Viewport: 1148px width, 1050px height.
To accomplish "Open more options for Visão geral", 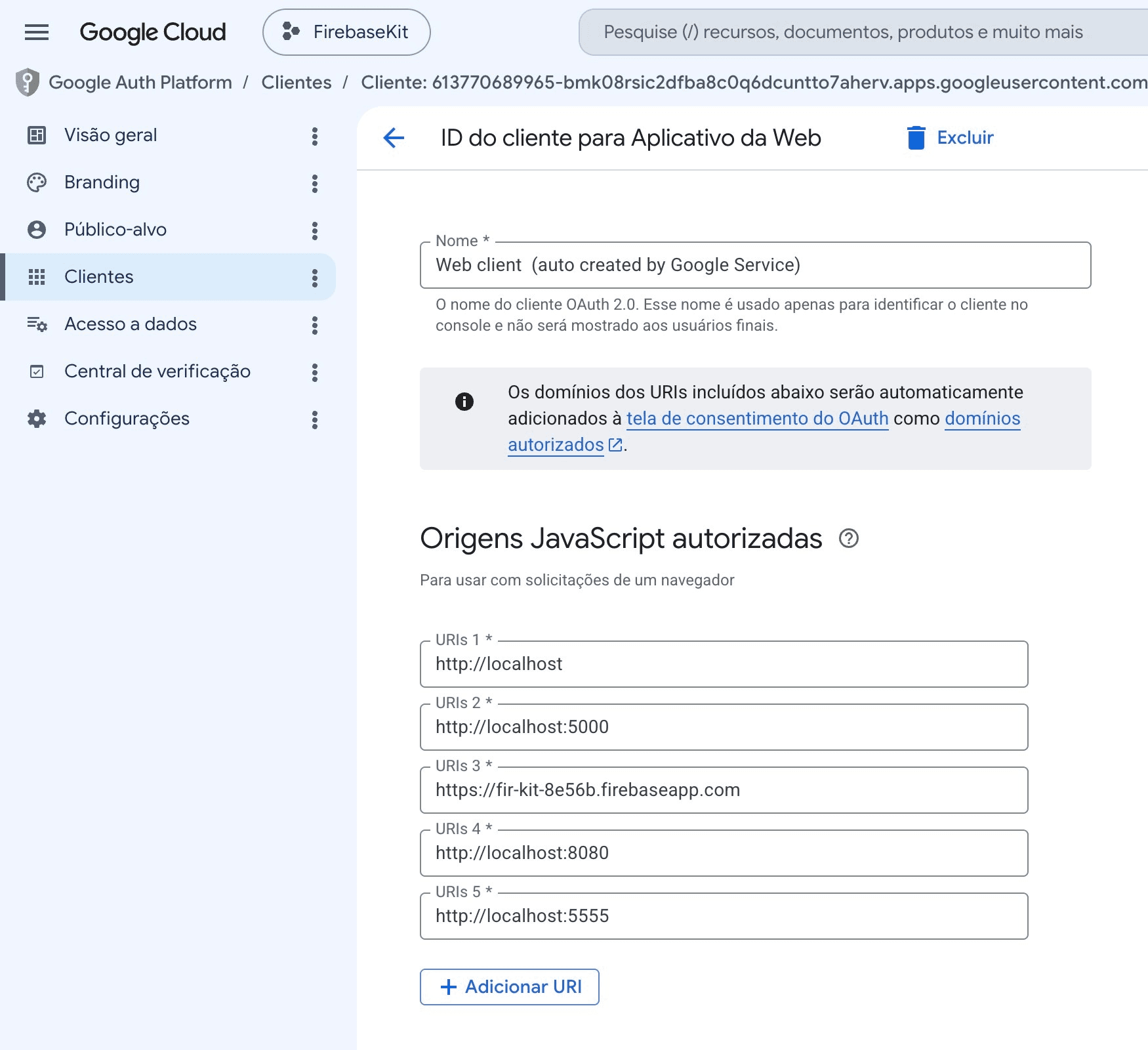I will click(315, 136).
